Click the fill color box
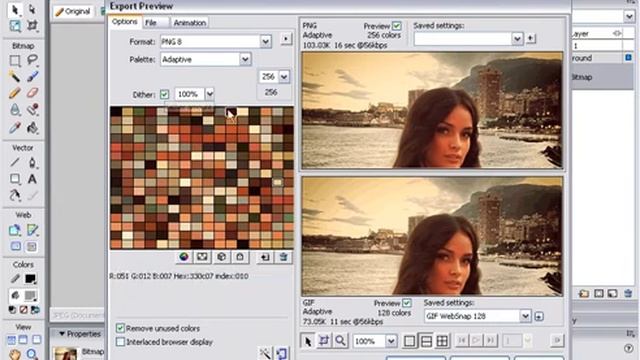640x360 pixels. [x=30, y=296]
